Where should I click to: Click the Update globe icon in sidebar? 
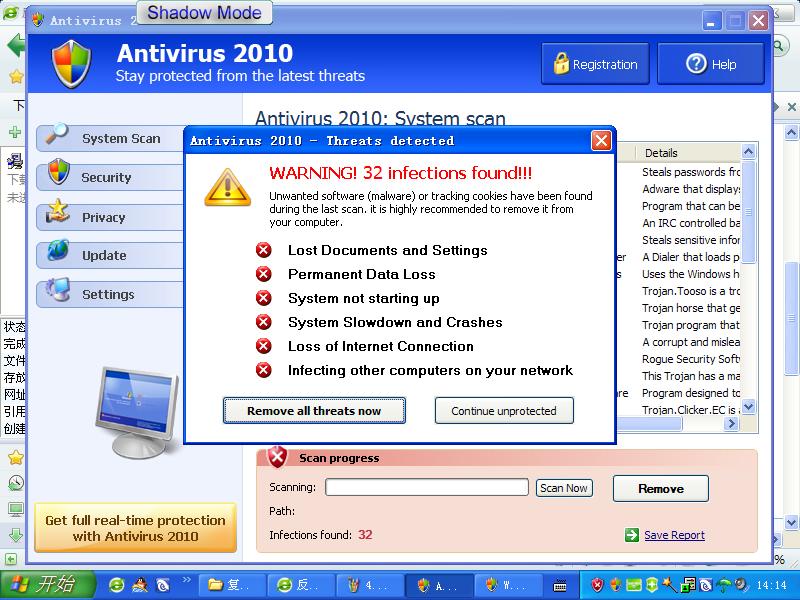[58, 250]
